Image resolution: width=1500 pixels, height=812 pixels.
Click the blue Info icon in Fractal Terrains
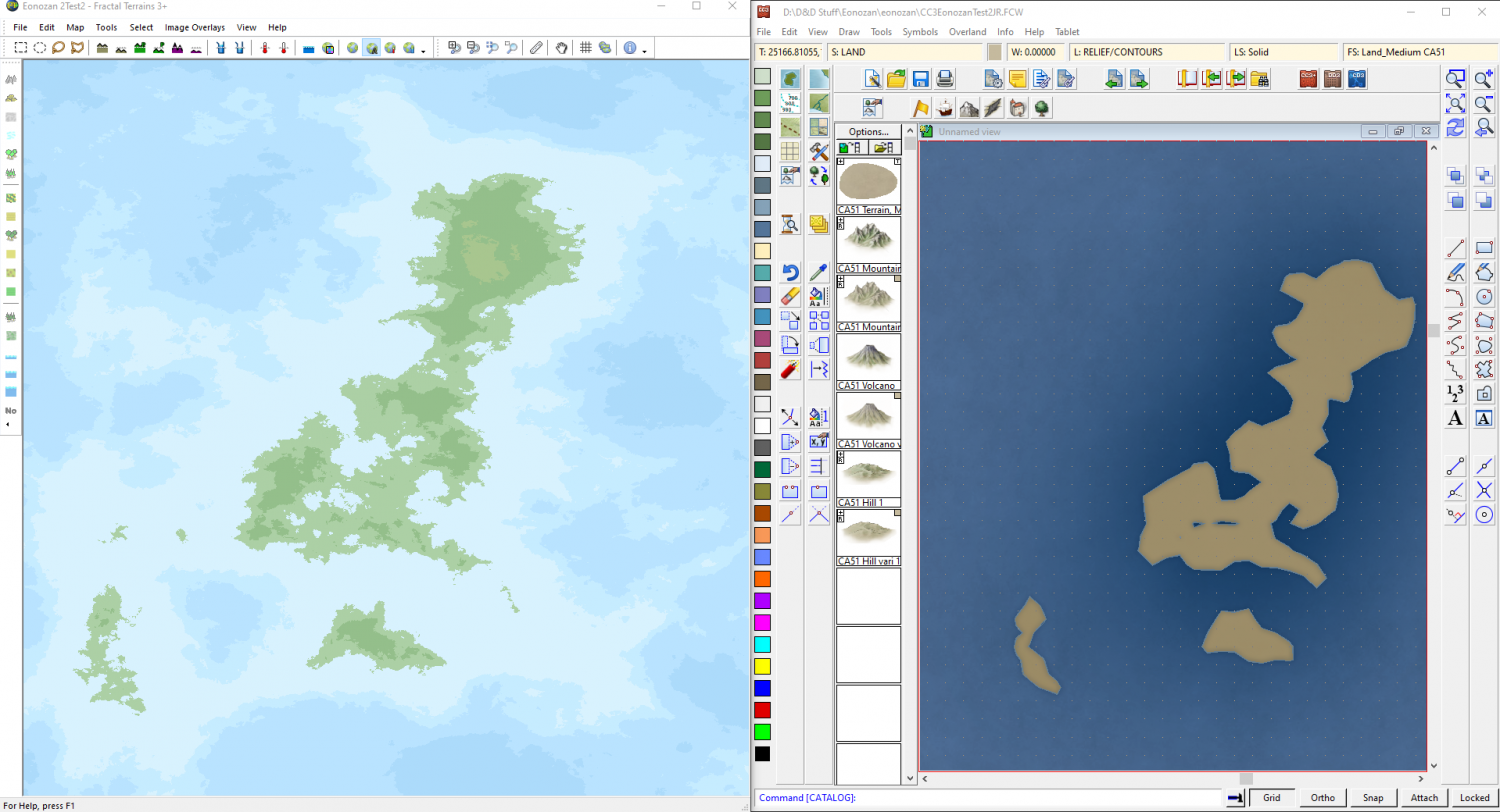[630, 47]
